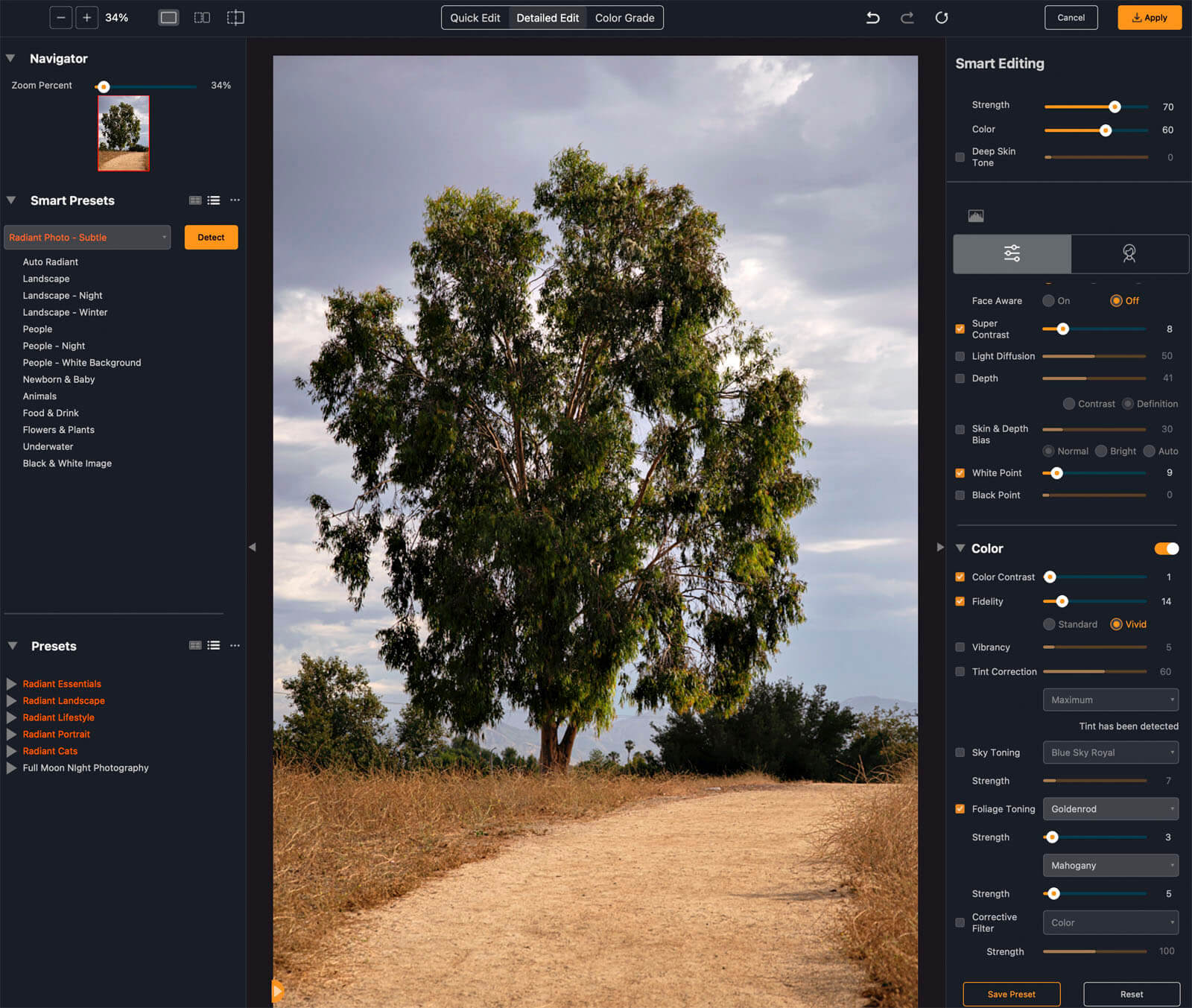This screenshot has height=1008, width=1192.
Task: Open the Radiant Photo - Subtle dropdown
Action: pos(87,238)
